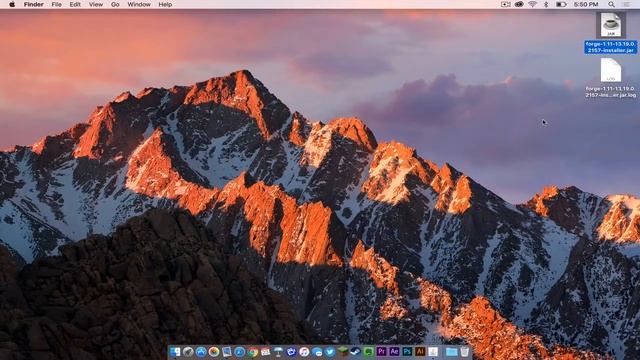Image resolution: width=640 pixels, height=360 pixels.
Task: Launch Adobe After Effects from the Dock
Action: 394,351
